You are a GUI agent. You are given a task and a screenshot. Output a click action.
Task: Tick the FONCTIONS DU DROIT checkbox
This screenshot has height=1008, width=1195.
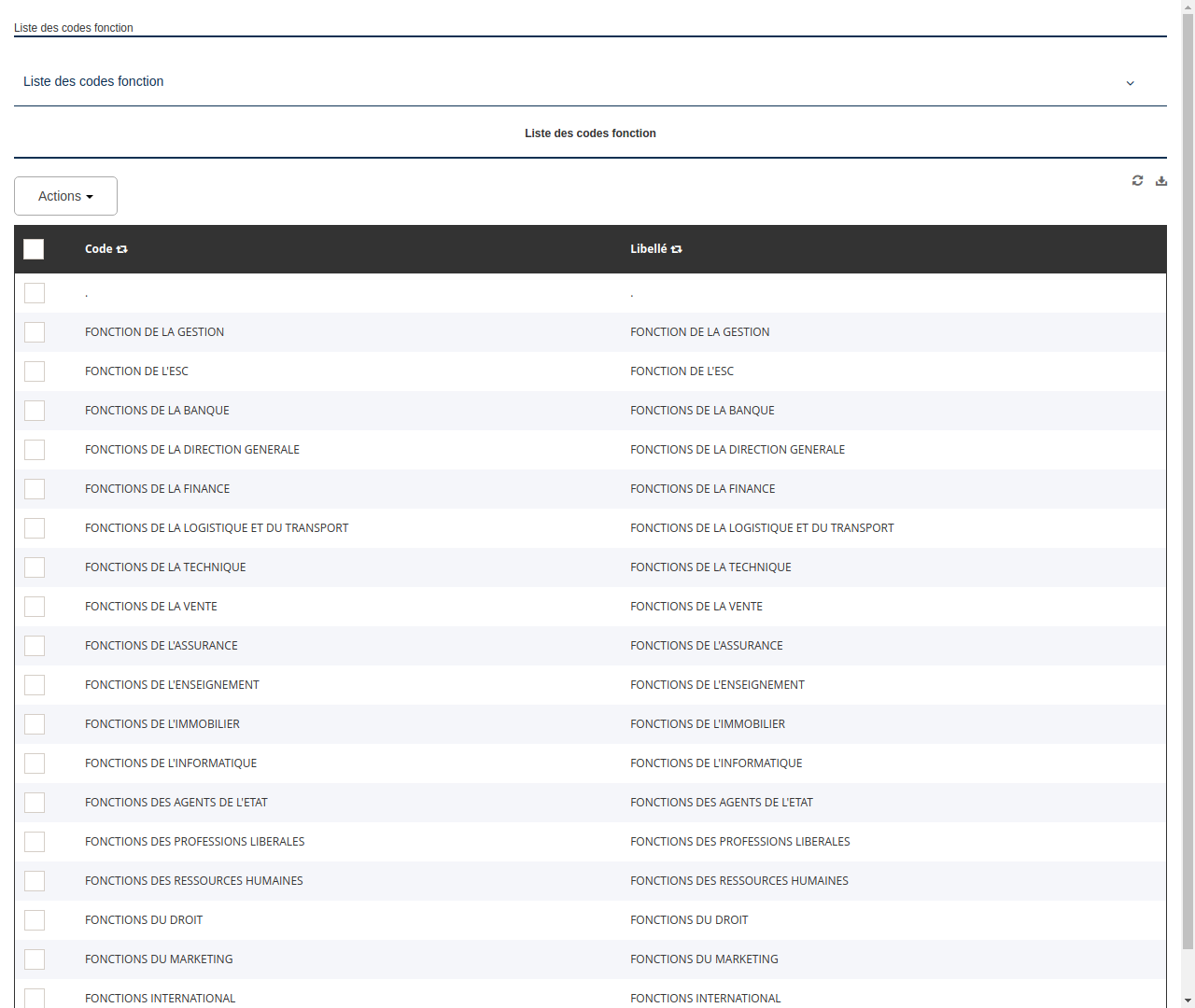[x=34, y=919]
